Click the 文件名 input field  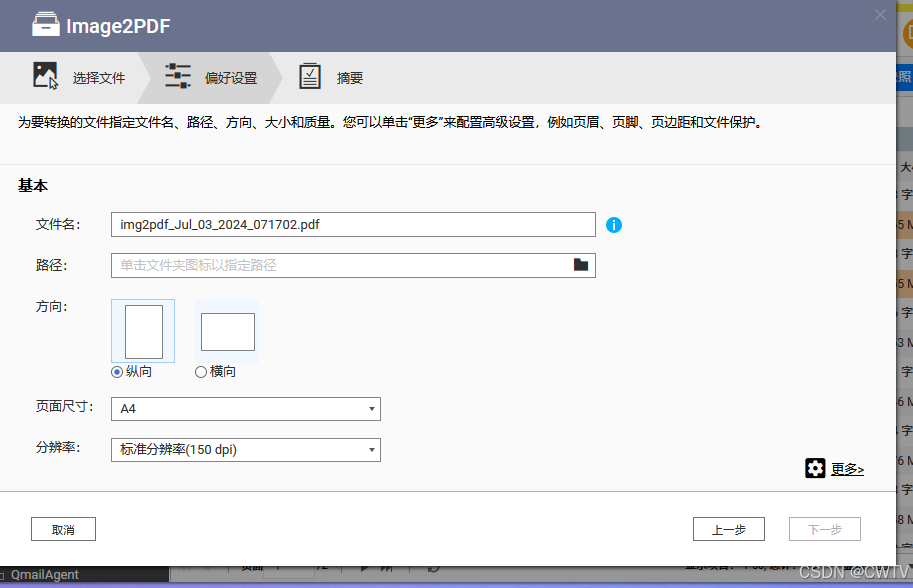[353, 225]
